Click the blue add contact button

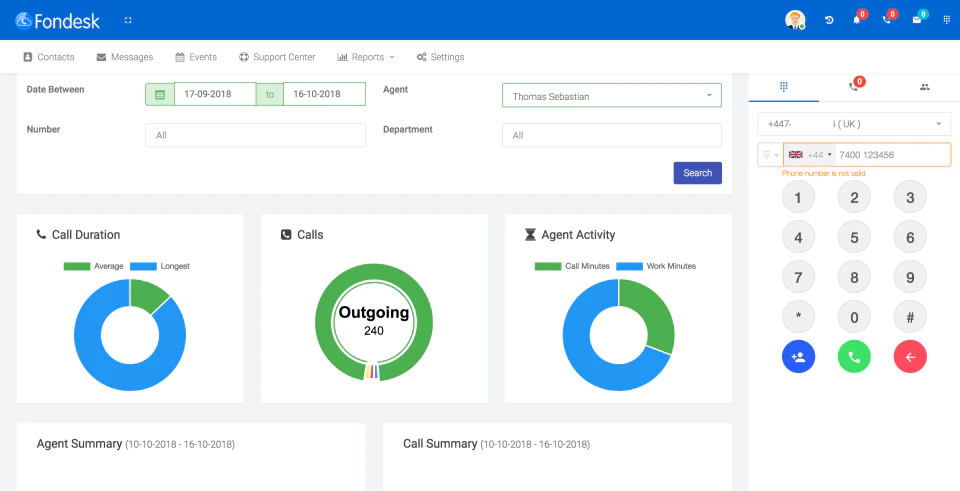[798, 356]
